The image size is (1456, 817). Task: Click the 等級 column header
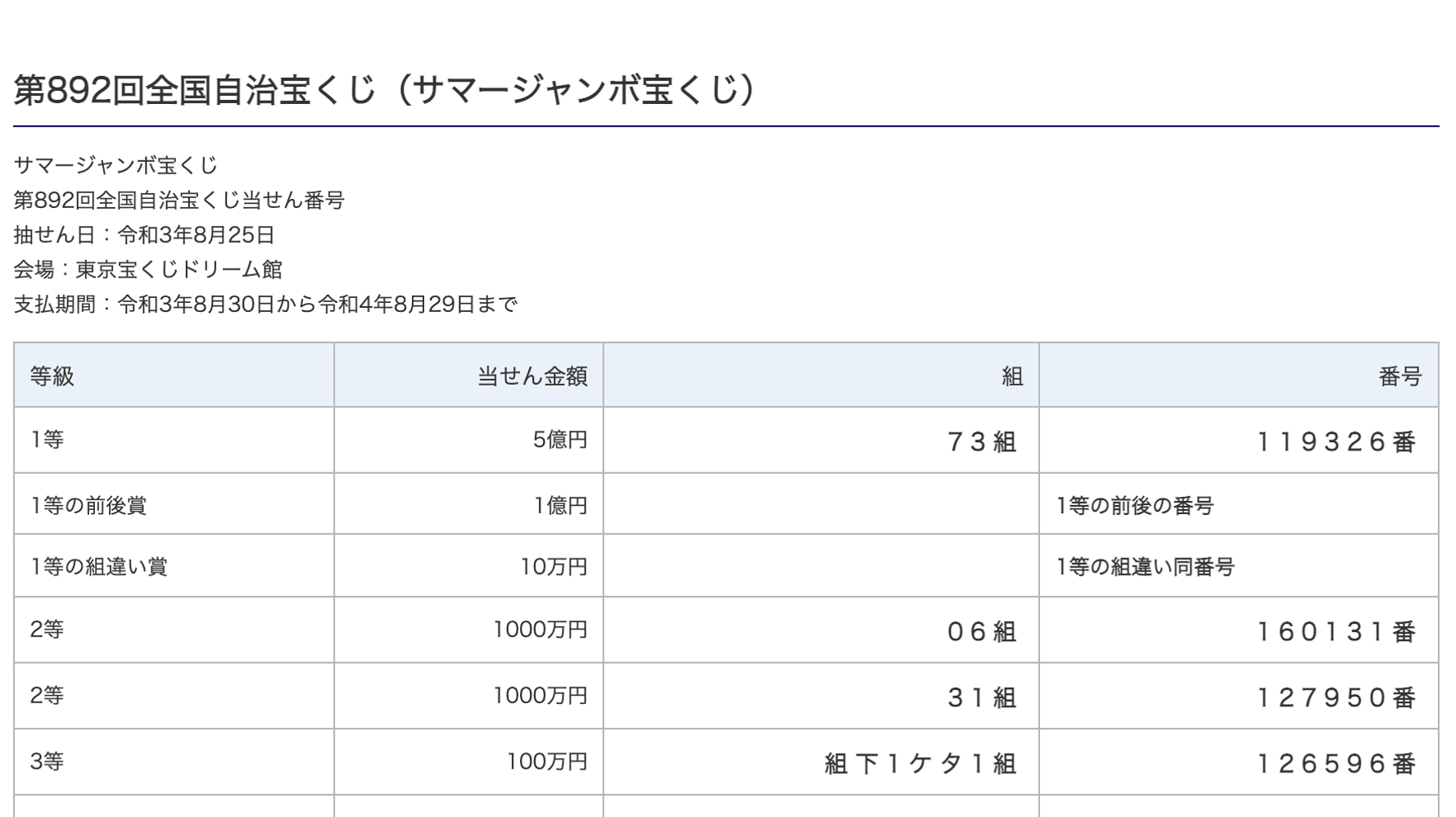click(x=52, y=376)
